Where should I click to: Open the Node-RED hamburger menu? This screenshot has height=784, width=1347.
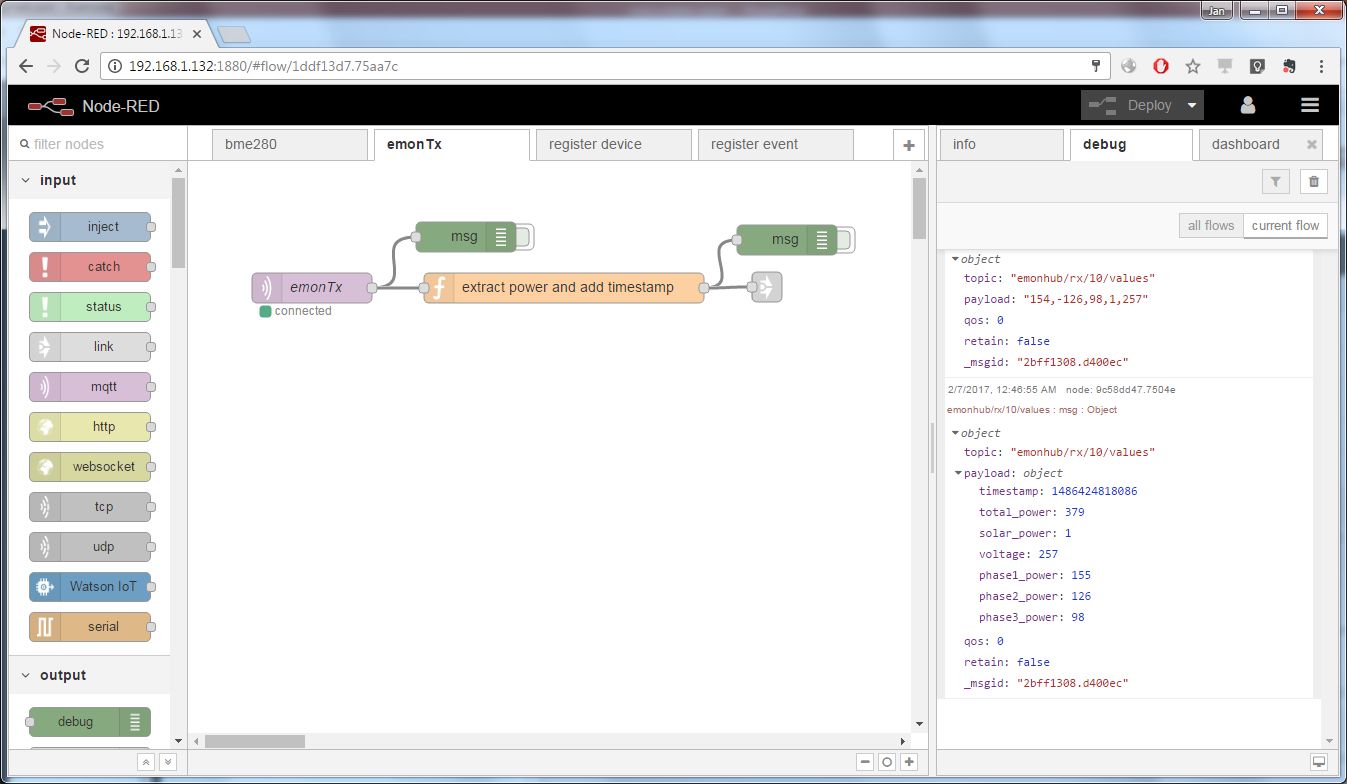(x=1309, y=105)
